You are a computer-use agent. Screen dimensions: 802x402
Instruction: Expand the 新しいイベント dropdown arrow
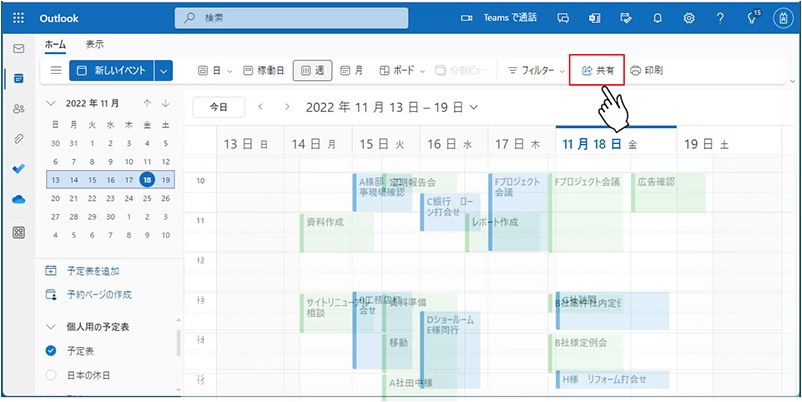click(x=165, y=71)
